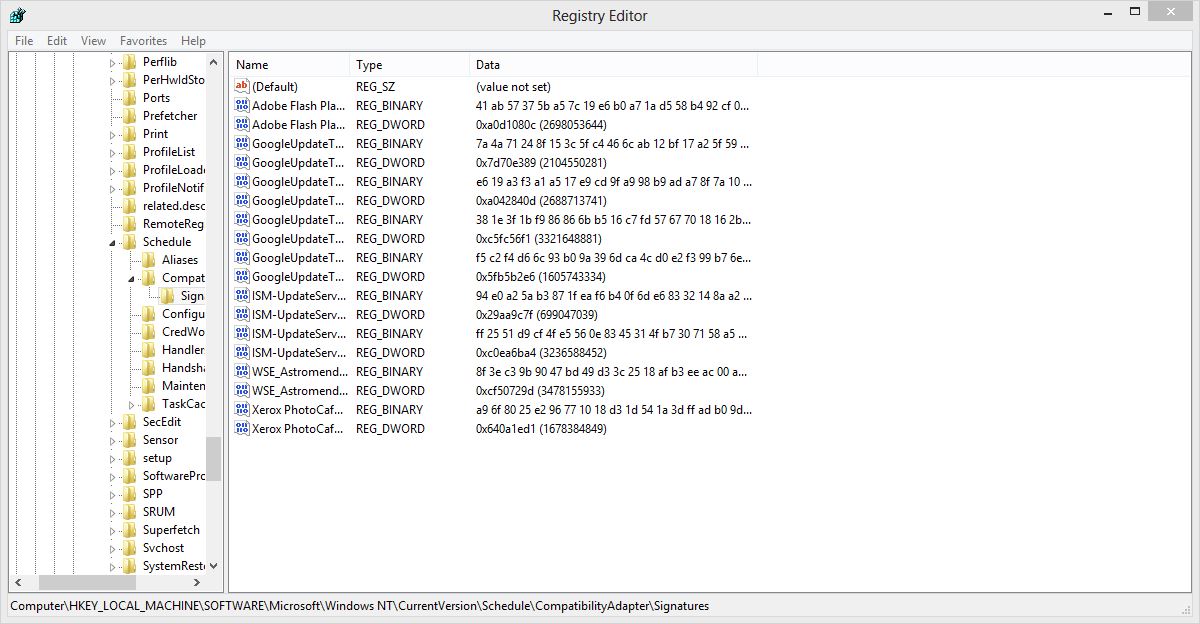Image resolution: width=1200 pixels, height=624 pixels.
Task: Click icon of ISM-UpdateService value 0x29aa9c7f
Action: pos(241,315)
